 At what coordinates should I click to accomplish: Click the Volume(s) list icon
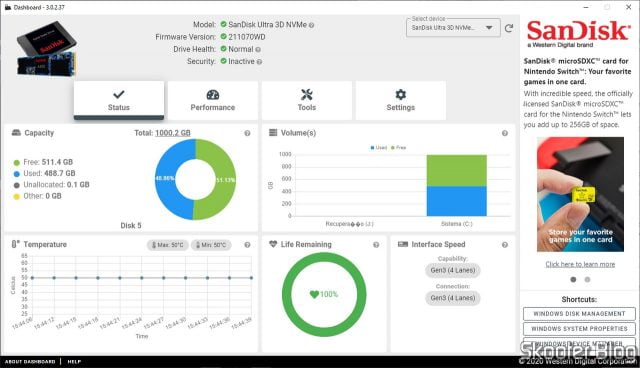click(273, 133)
